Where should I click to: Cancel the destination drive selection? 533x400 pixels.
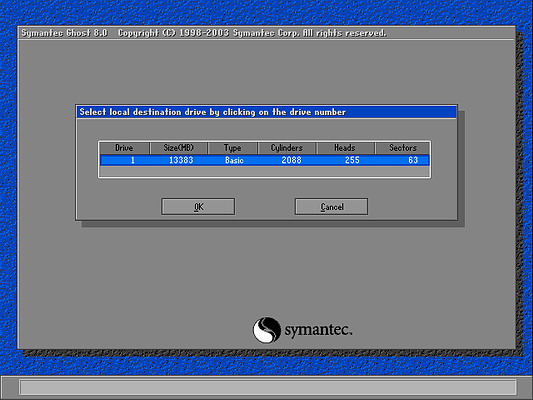[331, 207]
